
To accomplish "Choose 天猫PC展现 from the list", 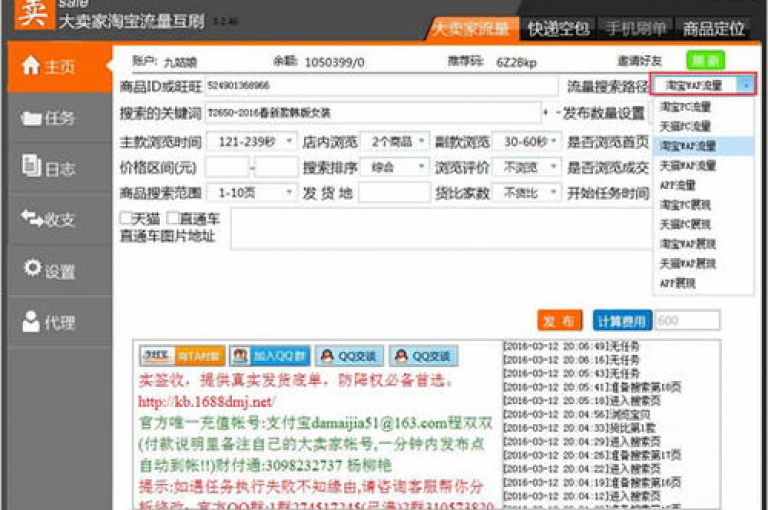I will [703, 224].
